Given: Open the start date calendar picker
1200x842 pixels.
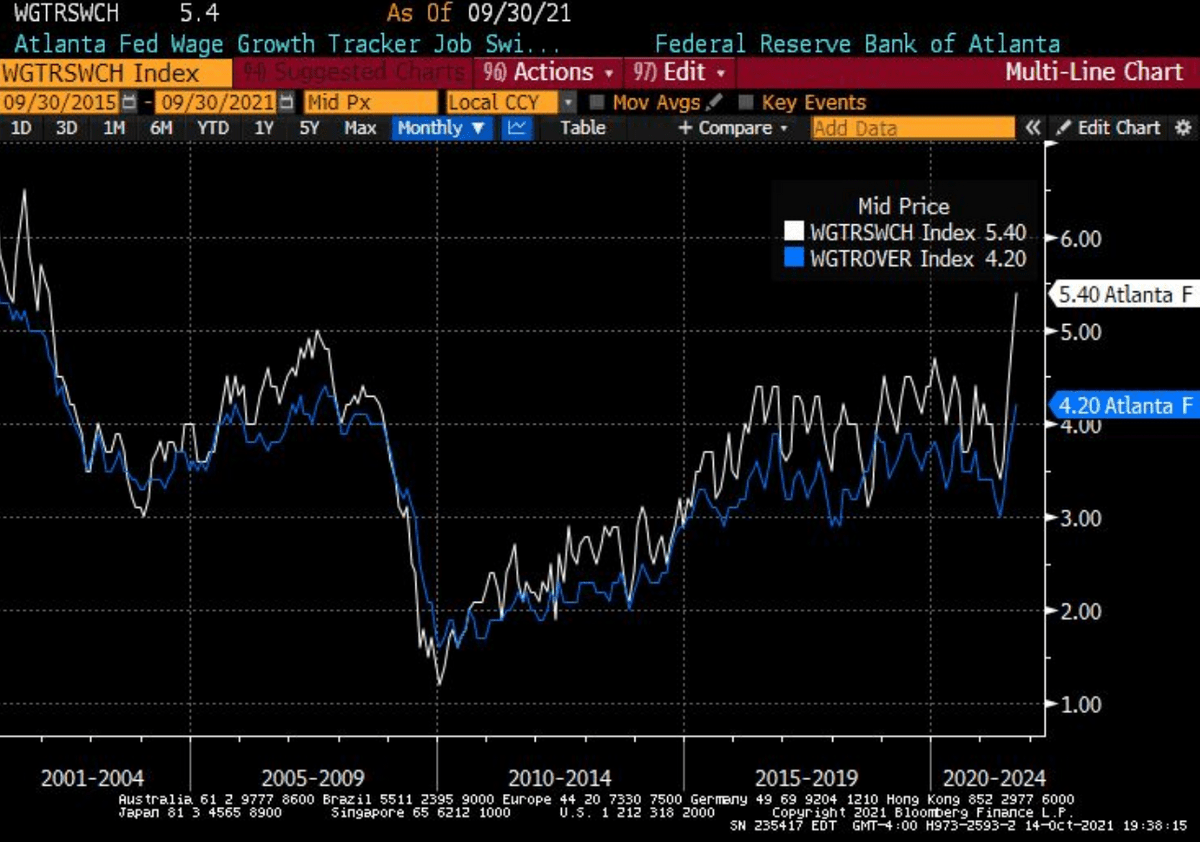Looking at the screenshot, I should (130, 102).
